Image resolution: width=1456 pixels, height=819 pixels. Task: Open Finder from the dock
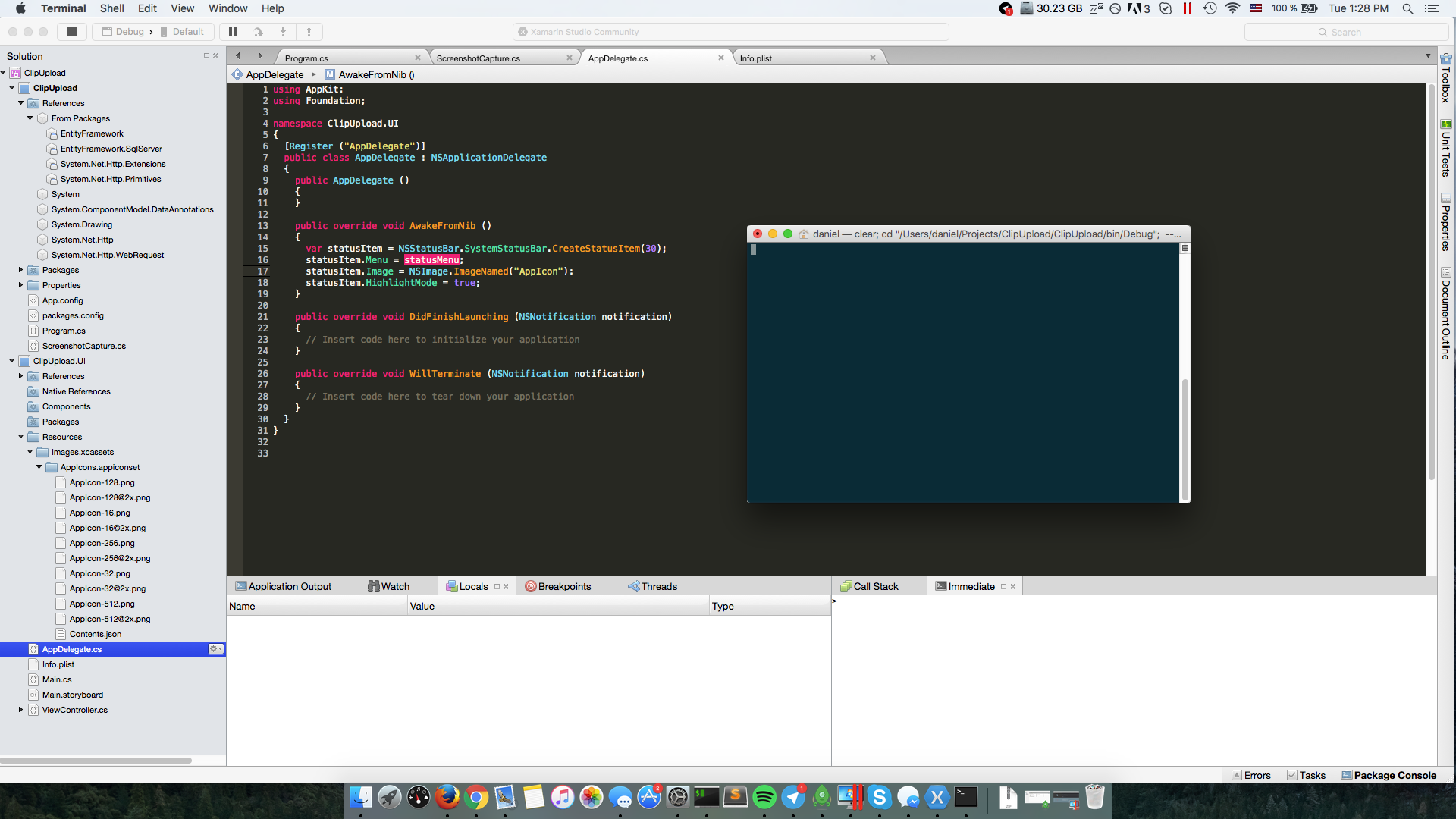click(x=361, y=797)
